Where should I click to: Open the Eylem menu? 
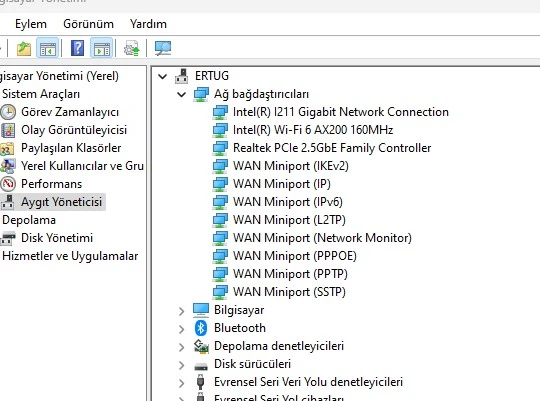[31, 24]
